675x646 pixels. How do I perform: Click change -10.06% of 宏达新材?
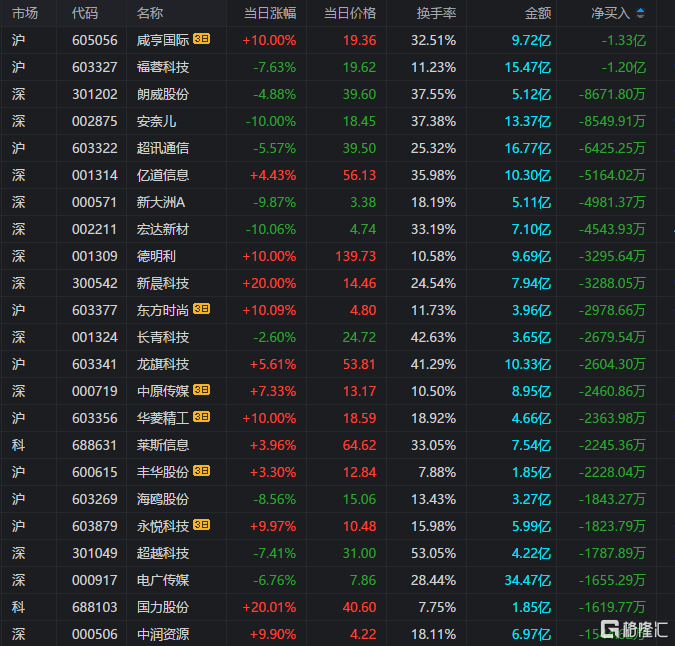coord(271,229)
